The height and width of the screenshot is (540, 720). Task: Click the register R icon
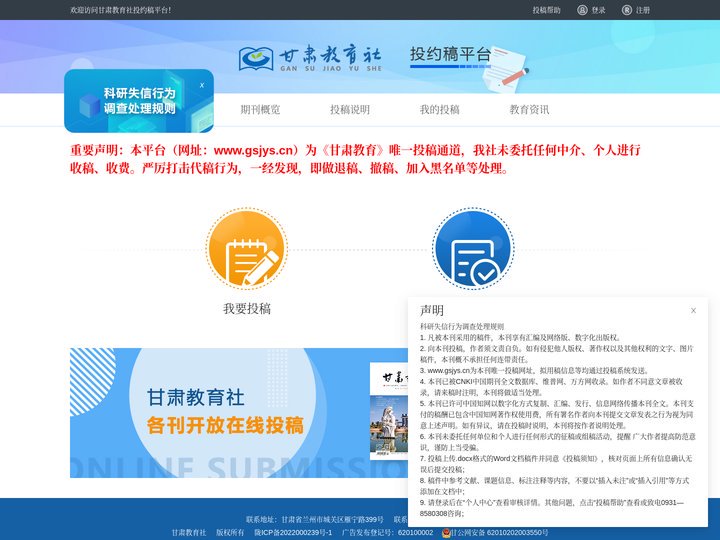[x=627, y=10]
